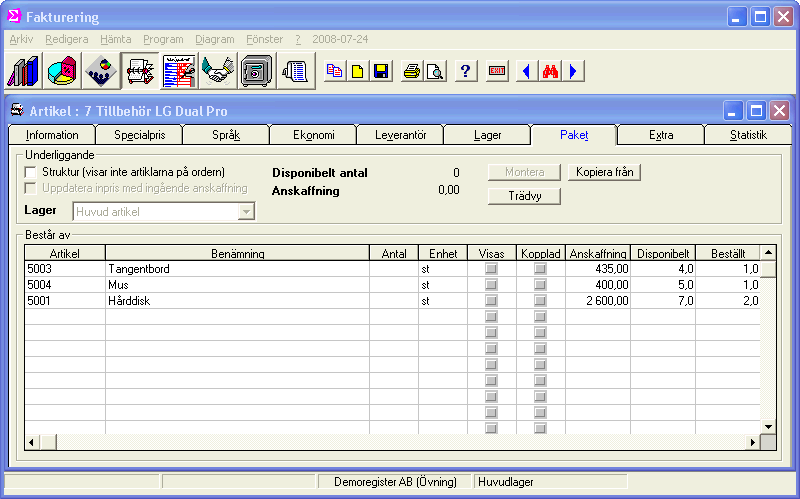Enable the Struktur checkbox
Screen dimensions: 800x499
click(x=30, y=172)
